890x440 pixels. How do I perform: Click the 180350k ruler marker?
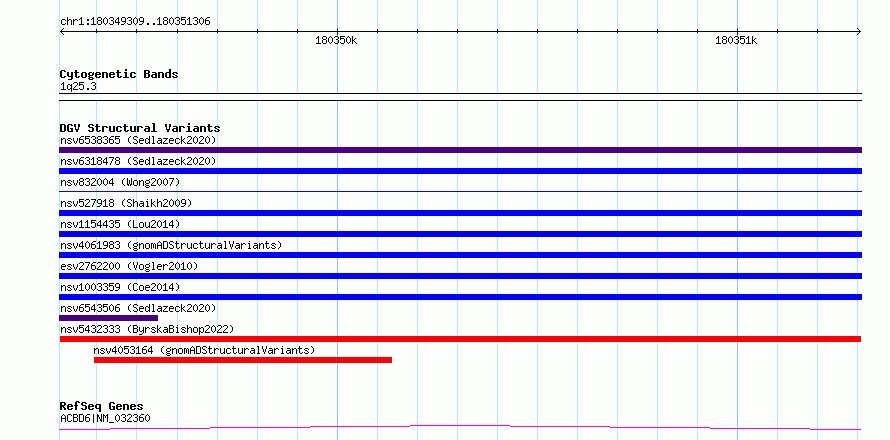(x=337, y=40)
